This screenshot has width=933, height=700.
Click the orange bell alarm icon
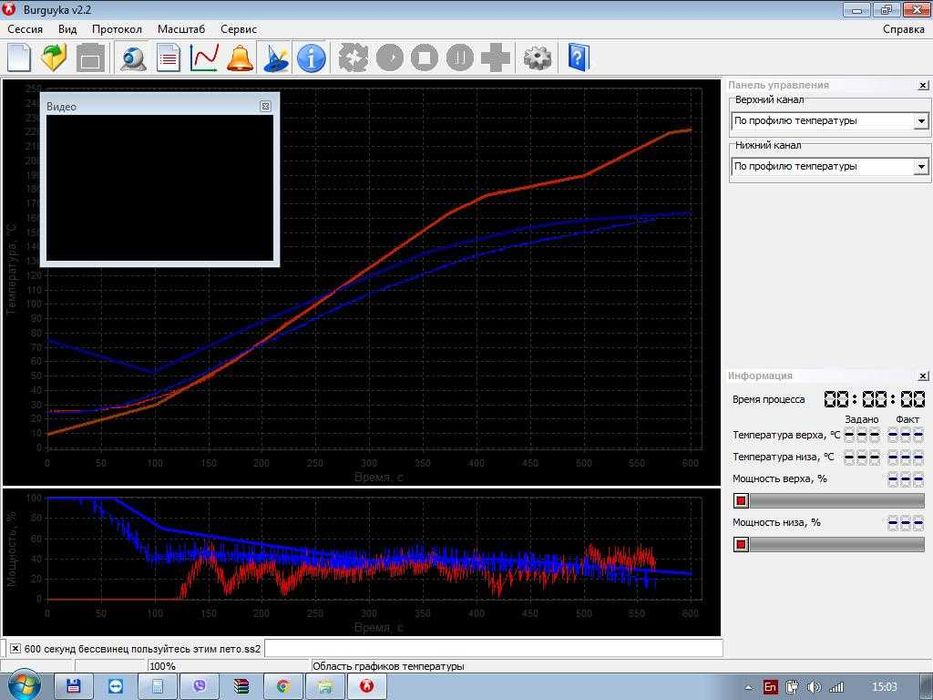240,58
